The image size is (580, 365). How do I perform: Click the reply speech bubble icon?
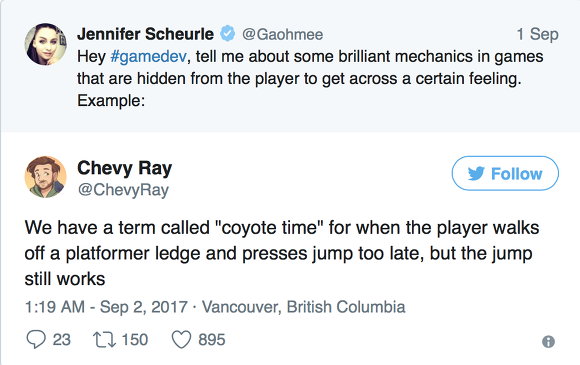point(36,339)
